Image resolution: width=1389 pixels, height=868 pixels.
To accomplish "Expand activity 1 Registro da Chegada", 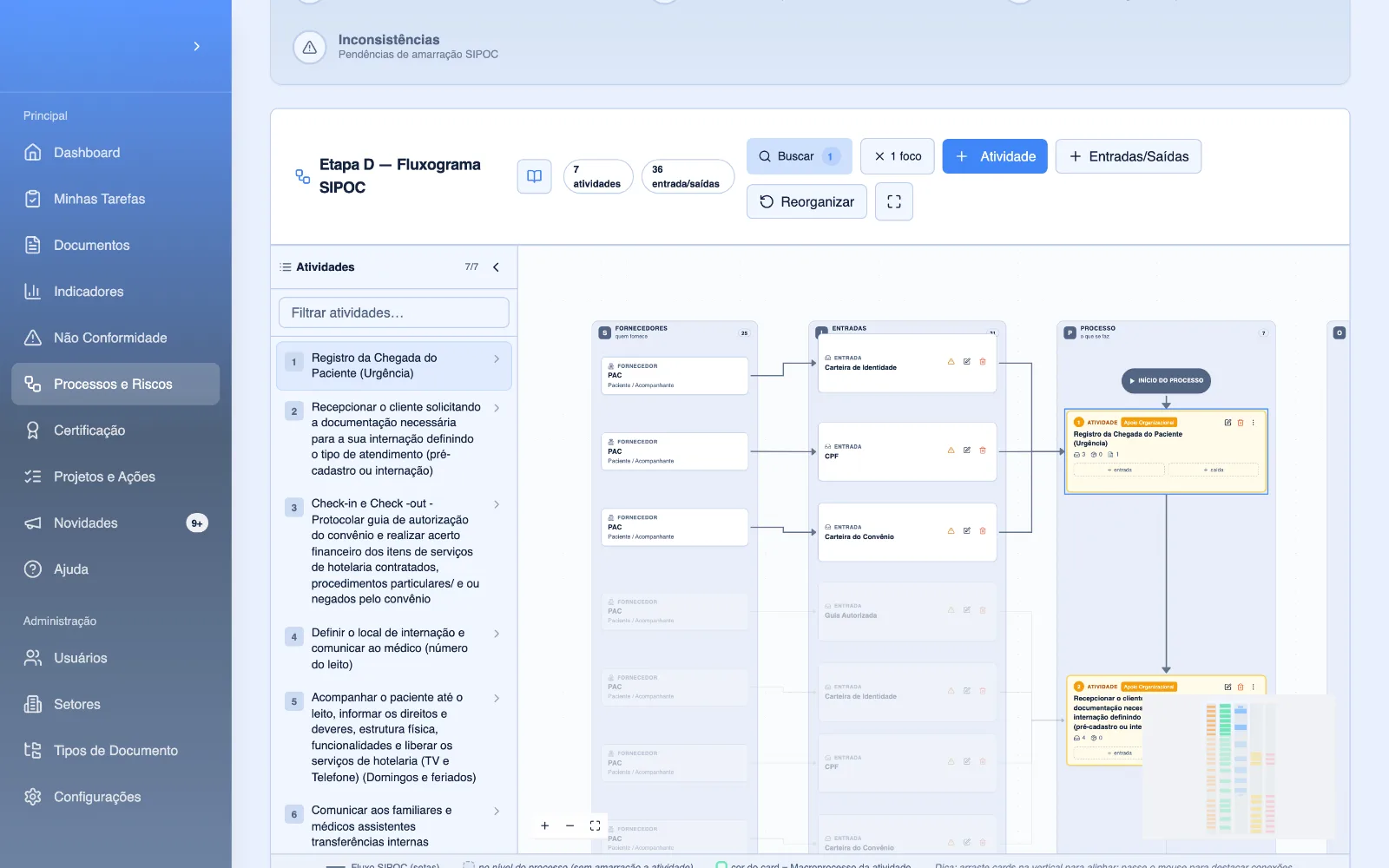I will click(497, 358).
